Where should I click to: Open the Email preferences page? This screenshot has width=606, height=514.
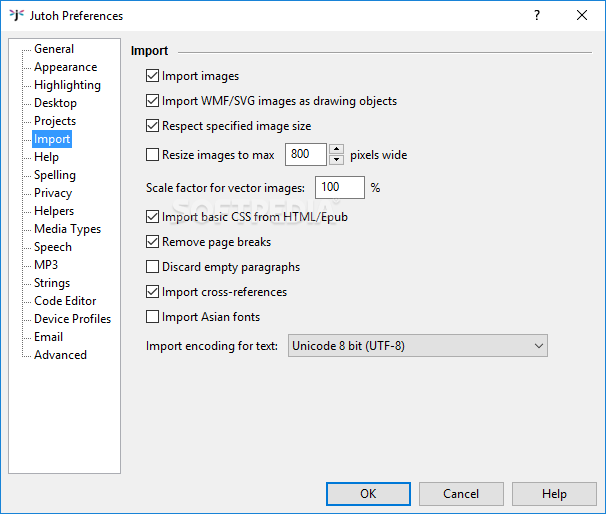tap(48, 337)
